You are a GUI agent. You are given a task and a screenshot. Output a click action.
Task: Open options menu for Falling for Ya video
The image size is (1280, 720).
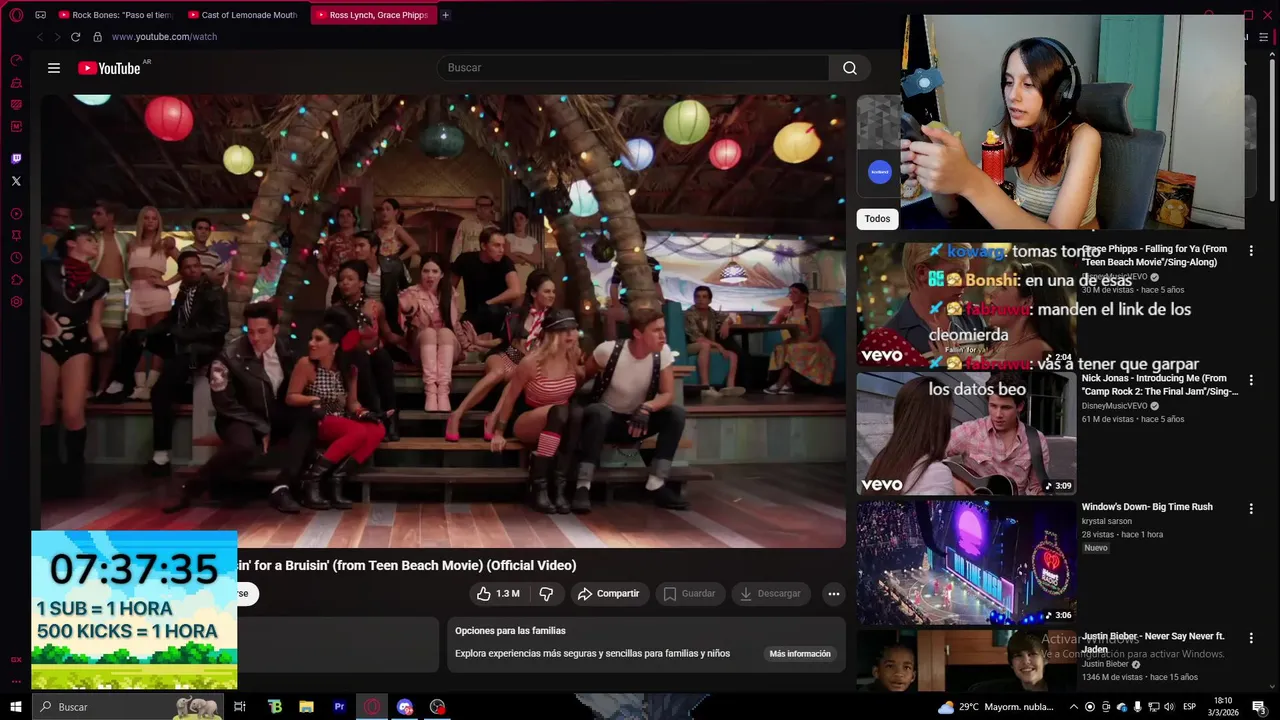pos(1250,250)
